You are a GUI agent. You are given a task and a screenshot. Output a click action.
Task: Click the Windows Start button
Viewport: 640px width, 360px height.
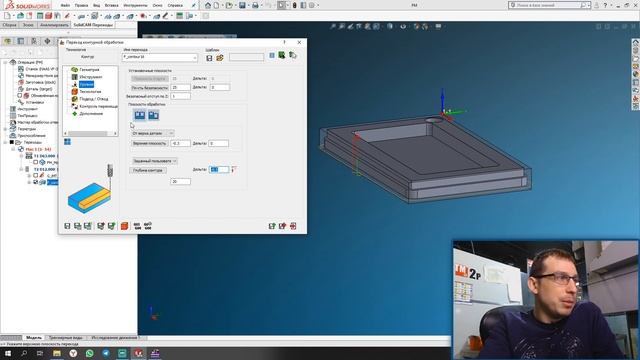[8, 353]
